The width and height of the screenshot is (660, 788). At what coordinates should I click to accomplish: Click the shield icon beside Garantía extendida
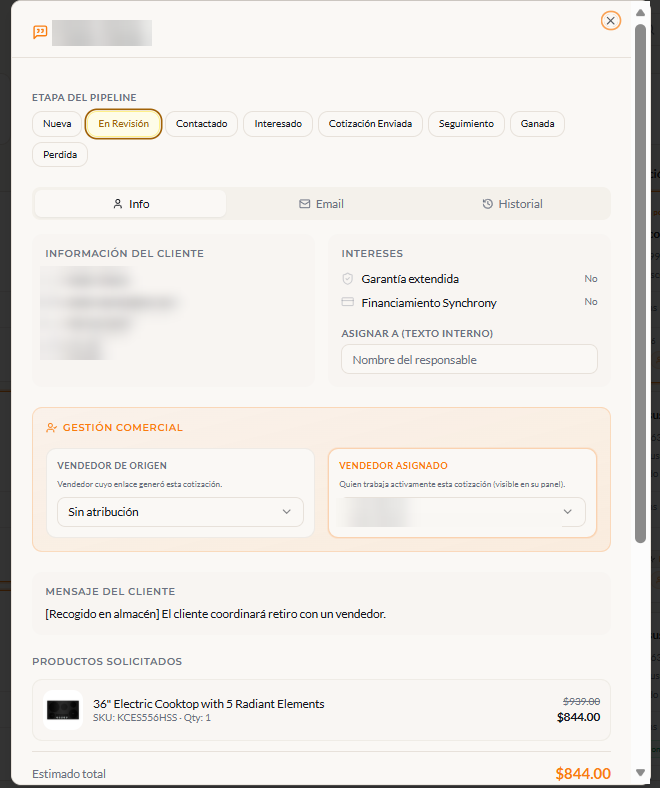347,278
